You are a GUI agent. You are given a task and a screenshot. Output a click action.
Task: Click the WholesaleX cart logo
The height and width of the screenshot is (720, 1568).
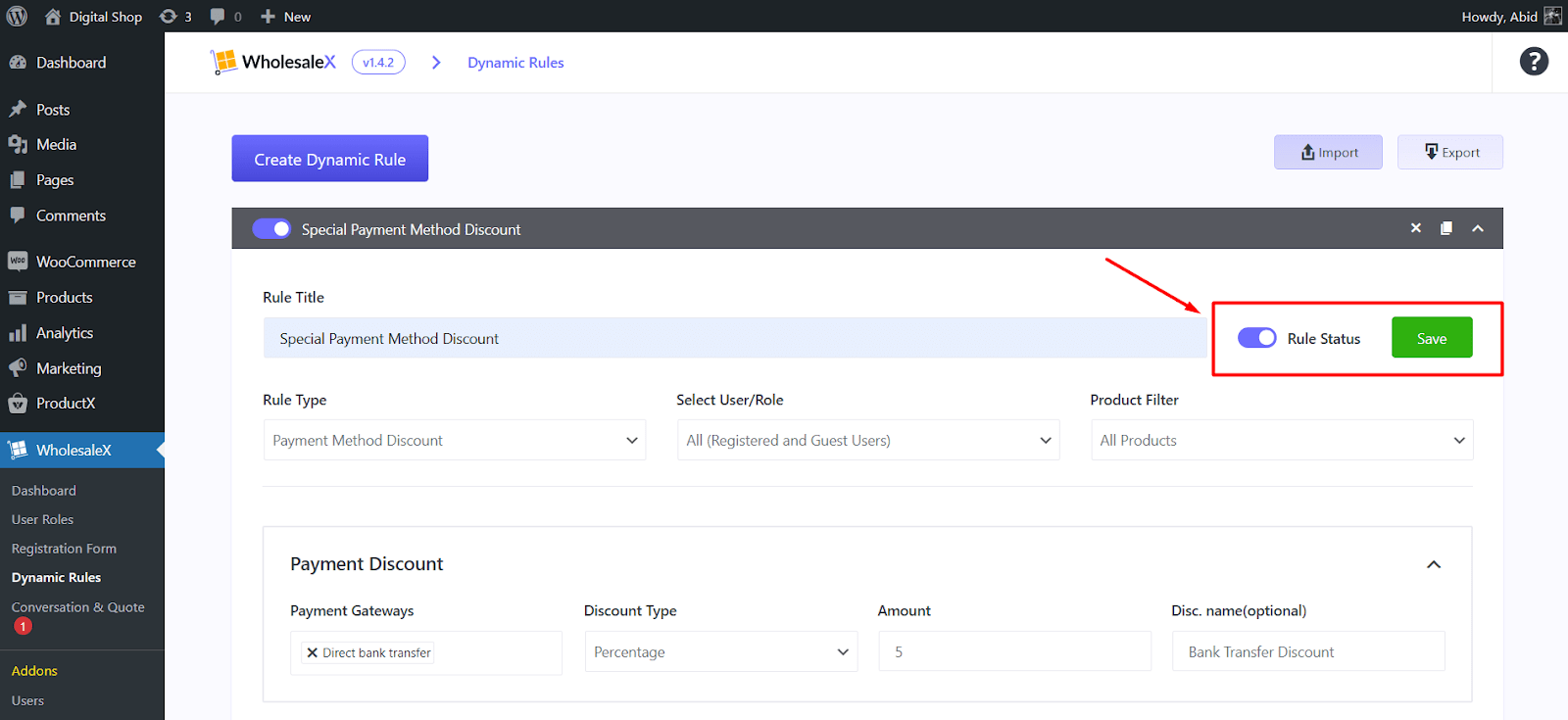[x=224, y=62]
